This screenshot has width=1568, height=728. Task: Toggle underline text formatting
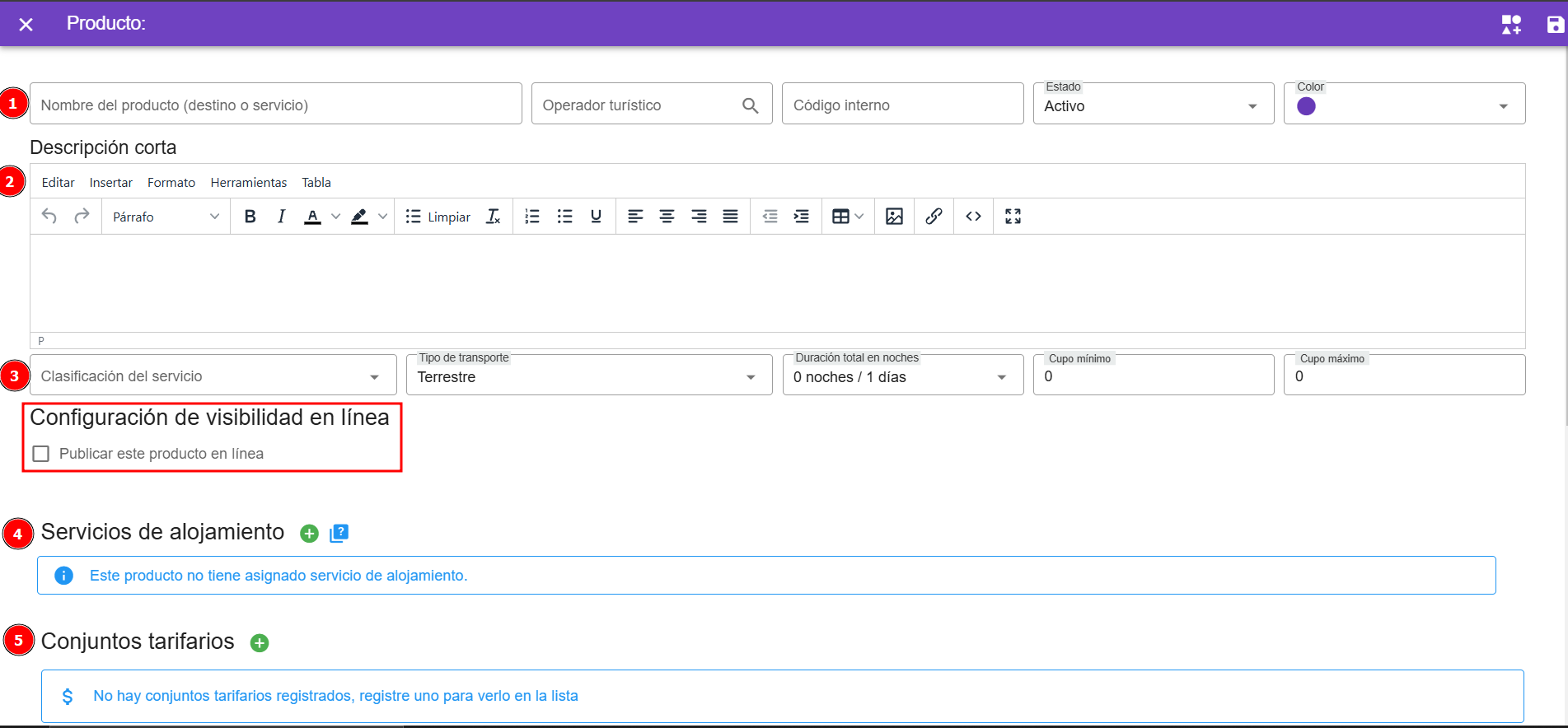[596, 217]
